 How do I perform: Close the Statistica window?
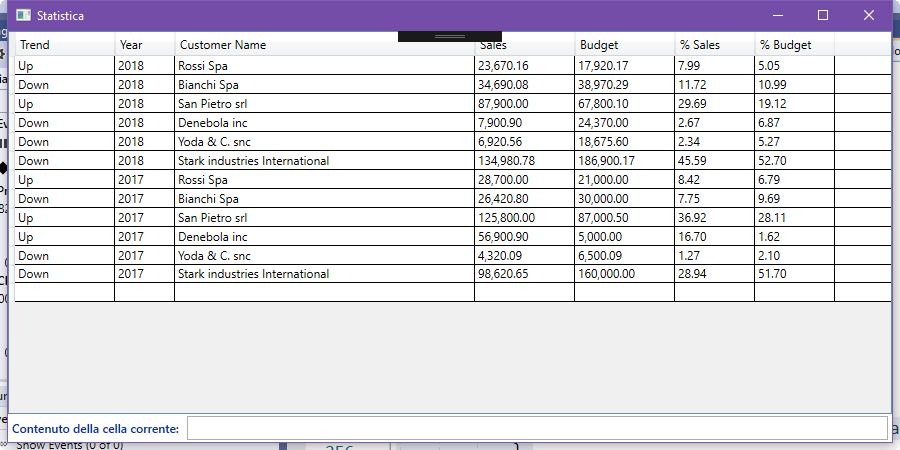pos(868,15)
